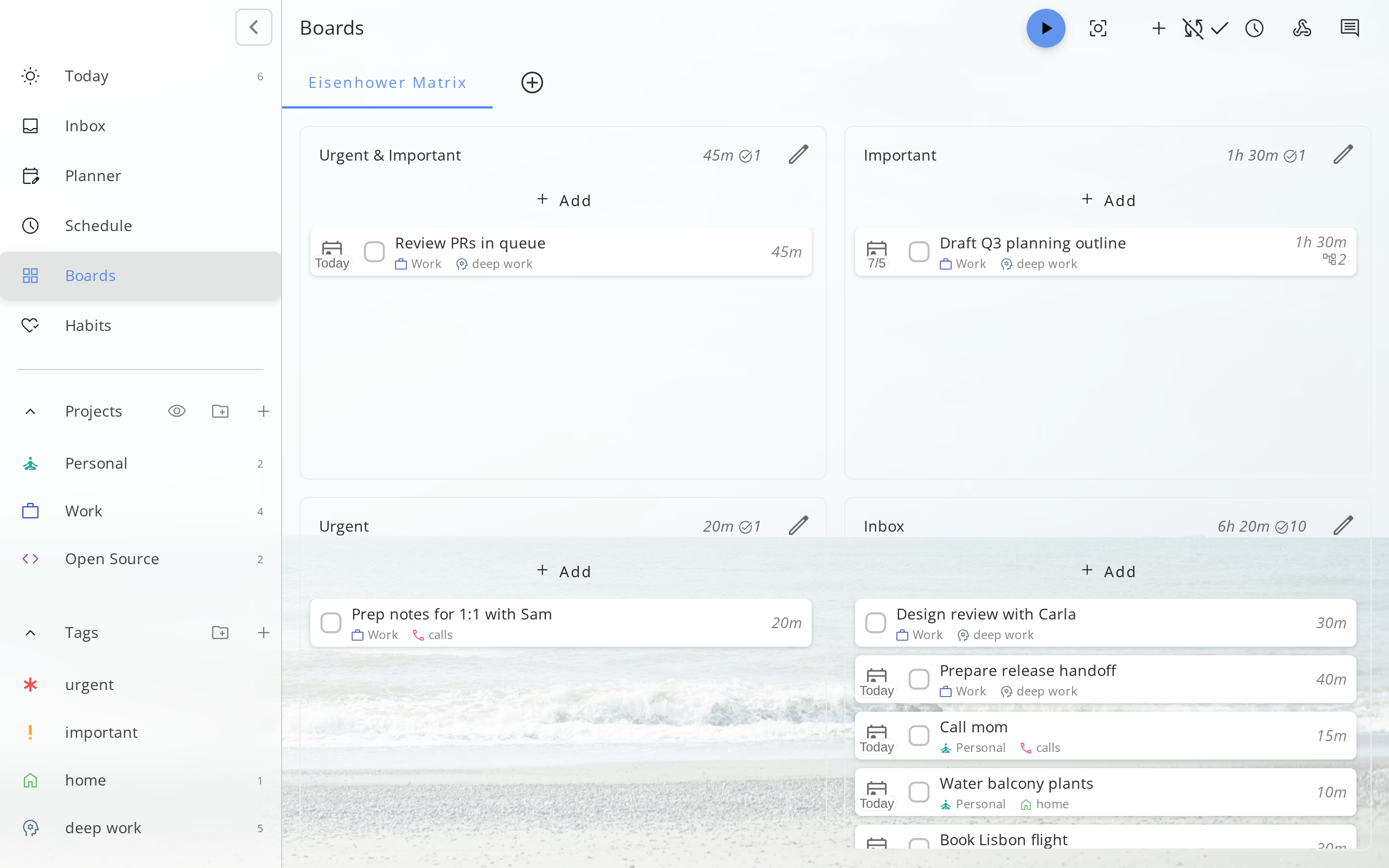This screenshot has height=868, width=1389.
Task: Collapse the Projects section
Action: tap(30, 412)
